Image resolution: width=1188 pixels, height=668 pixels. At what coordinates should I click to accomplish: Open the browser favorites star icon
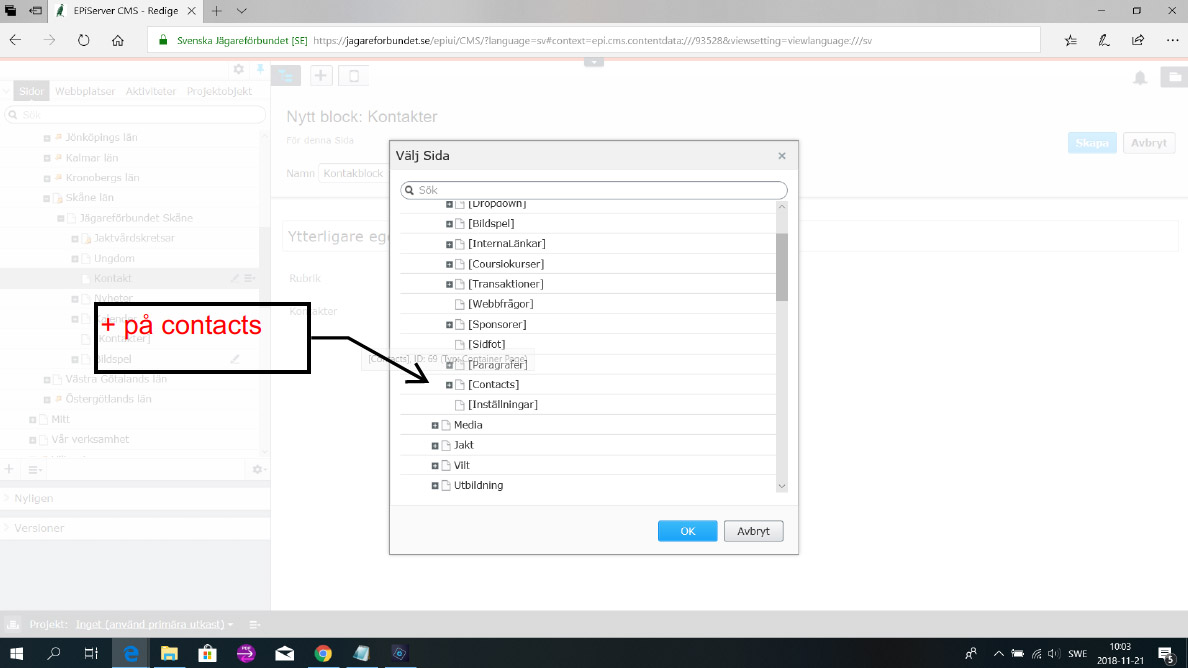pyautogui.click(x=1070, y=40)
